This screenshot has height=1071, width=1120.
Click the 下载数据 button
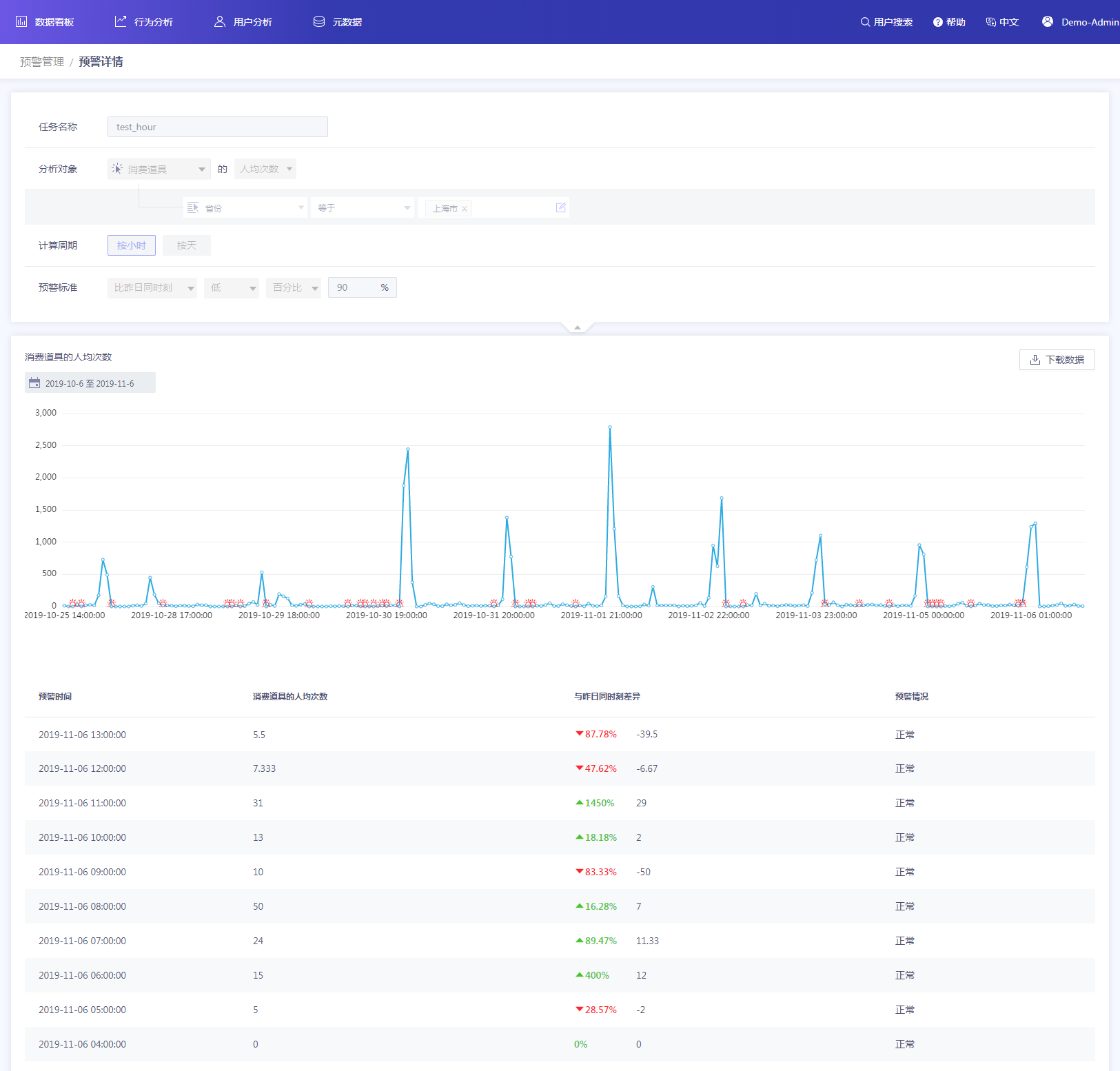click(1057, 360)
